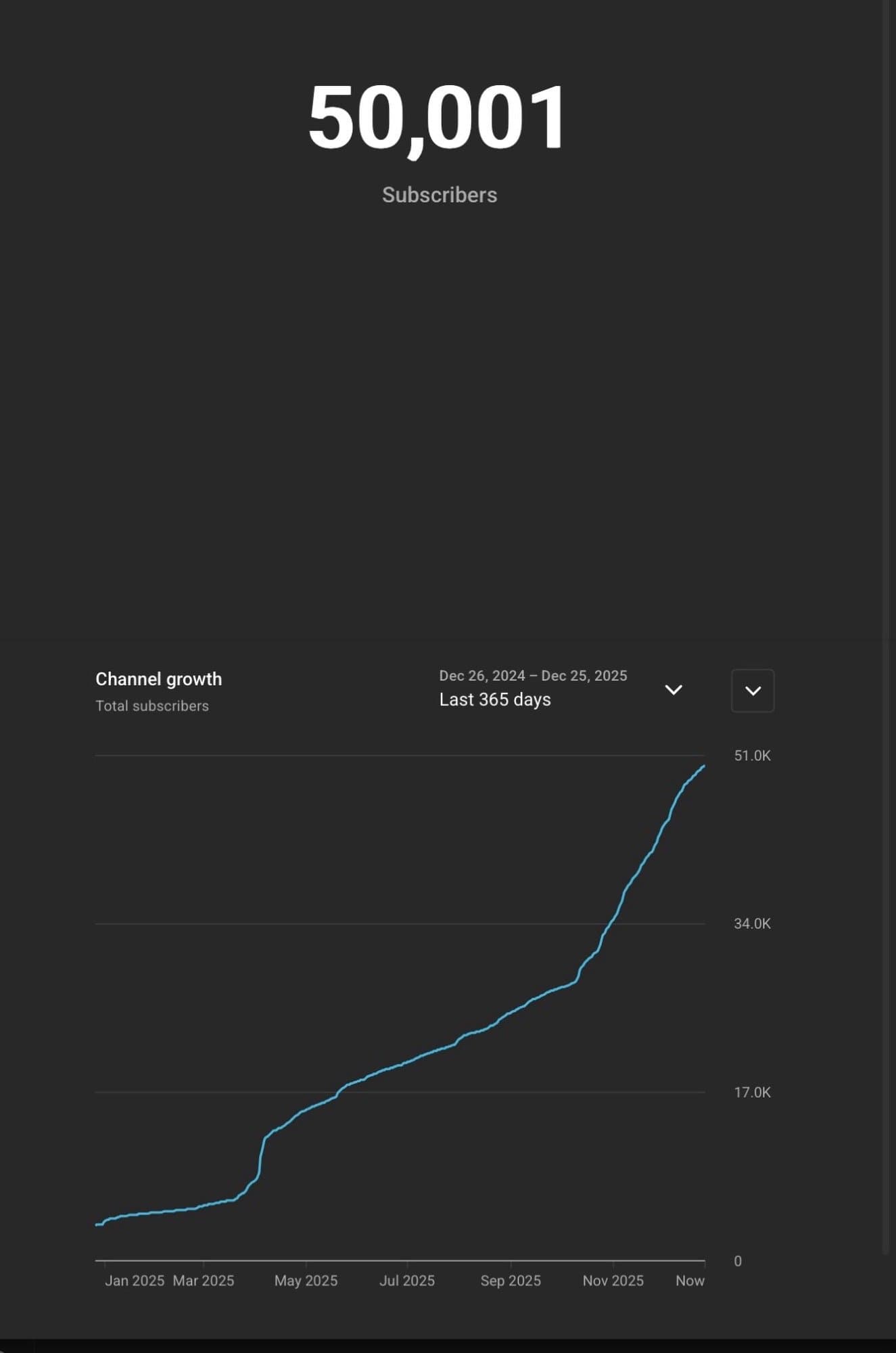
Task: Click the Jul 2025 axis label
Action: tap(407, 1281)
